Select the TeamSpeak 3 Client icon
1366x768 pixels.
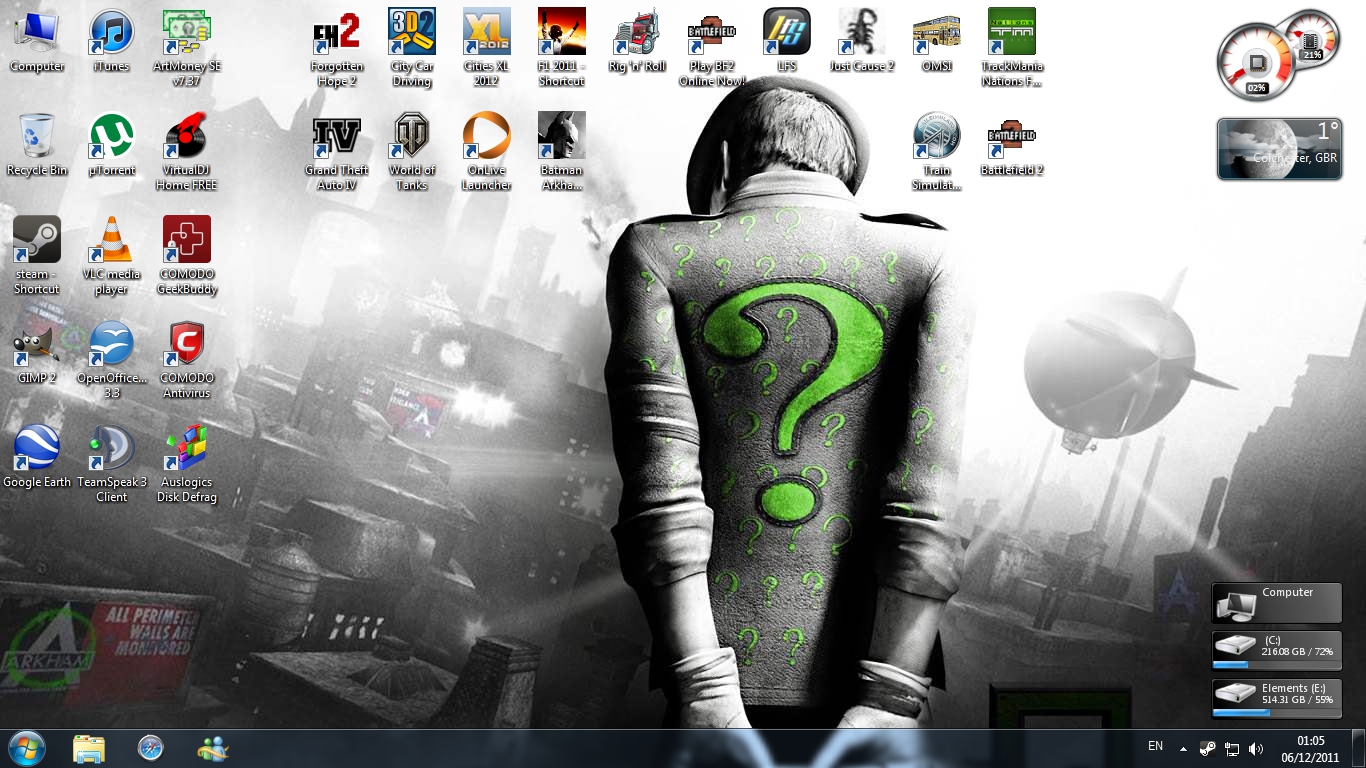pyautogui.click(x=111, y=464)
